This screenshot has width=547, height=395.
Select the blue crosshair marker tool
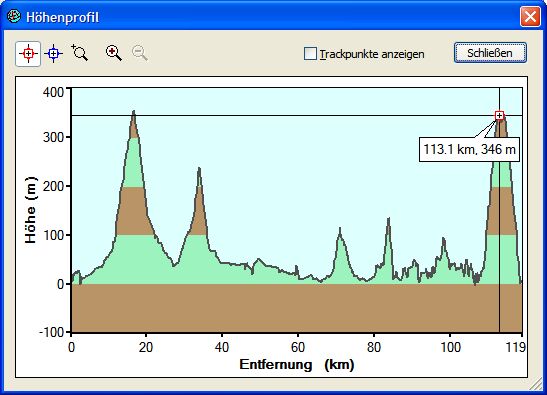coord(53,54)
